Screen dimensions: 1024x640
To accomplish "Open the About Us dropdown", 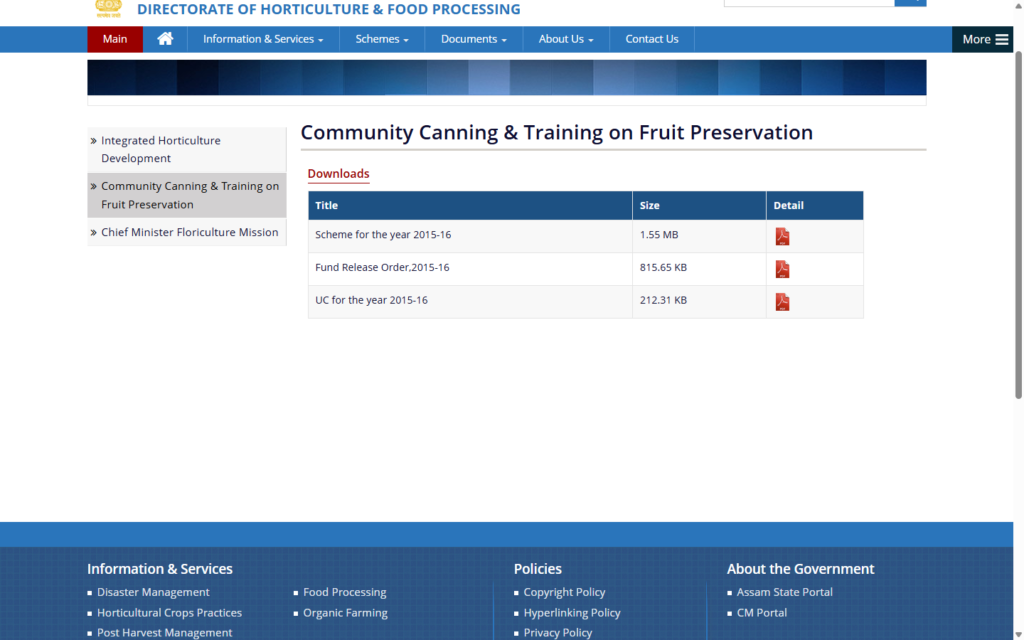I will pos(566,39).
